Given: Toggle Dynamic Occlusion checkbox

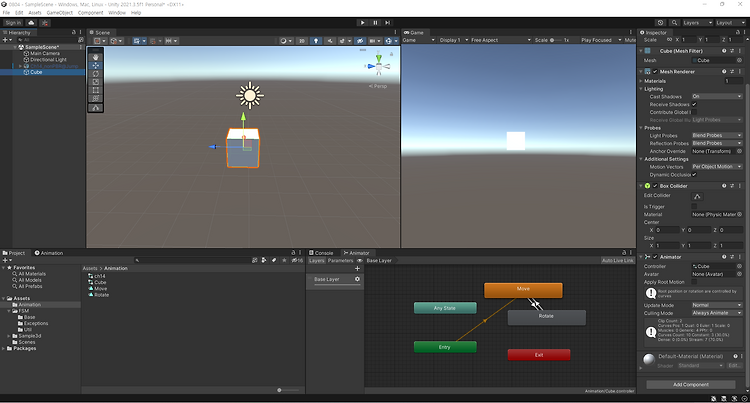Looking at the screenshot, I should coord(694,174).
